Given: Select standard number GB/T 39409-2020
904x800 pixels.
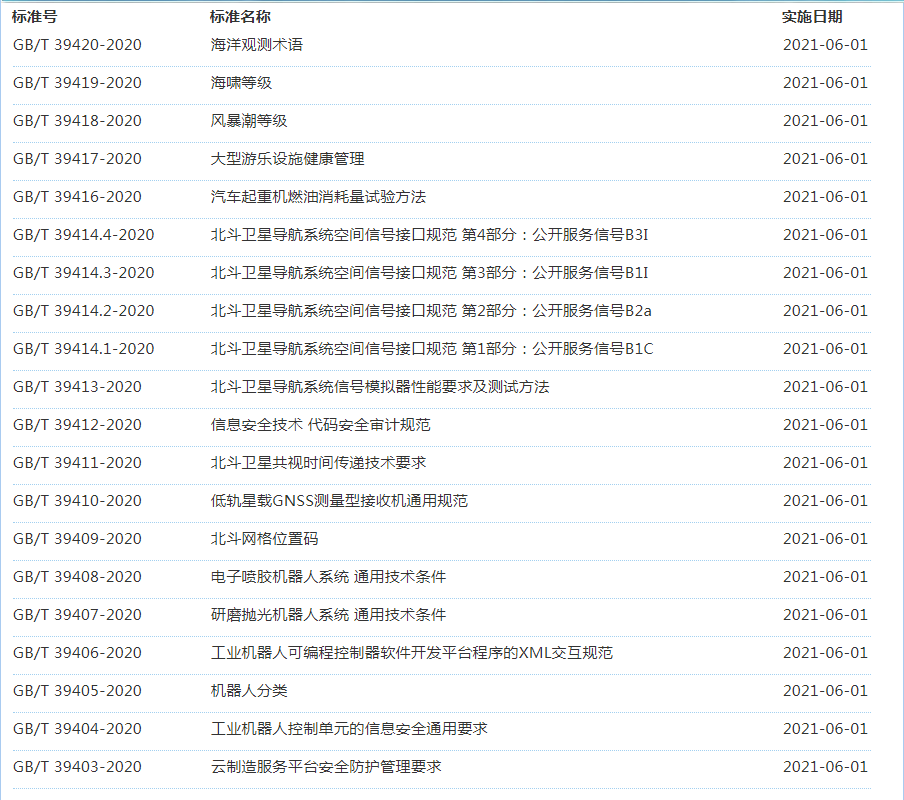Looking at the screenshot, I should [77, 539].
